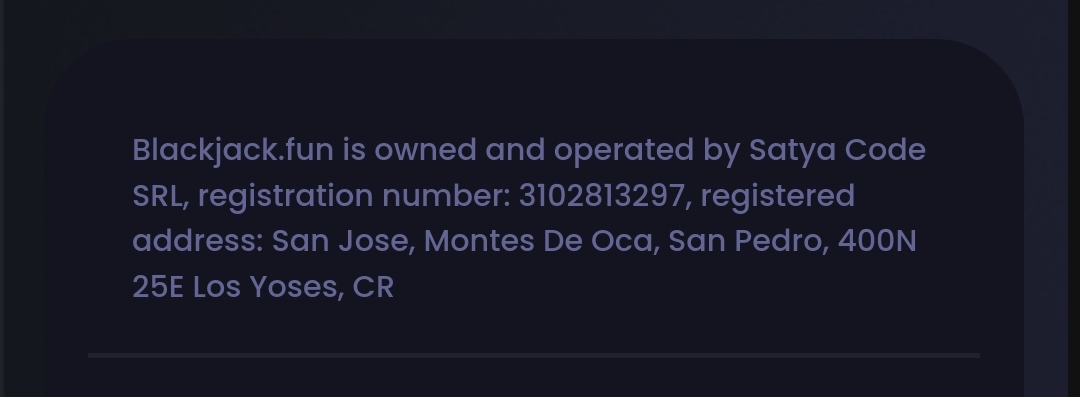Click the word "SRL" starting the second line

(158, 196)
